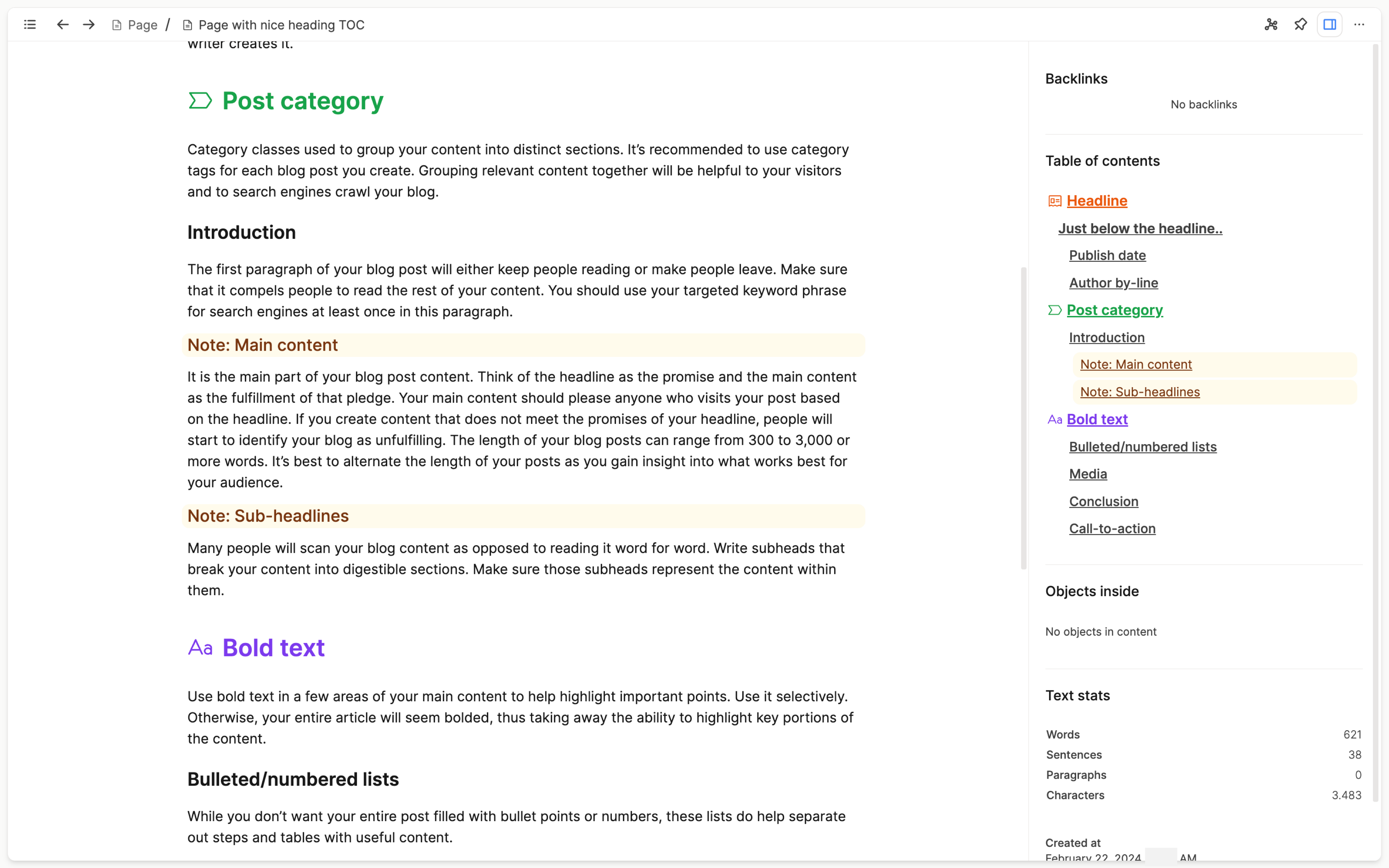This screenshot has height=868, width=1389.
Task: Navigate to Call-to-action in the contents
Action: tap(1112, 529)
